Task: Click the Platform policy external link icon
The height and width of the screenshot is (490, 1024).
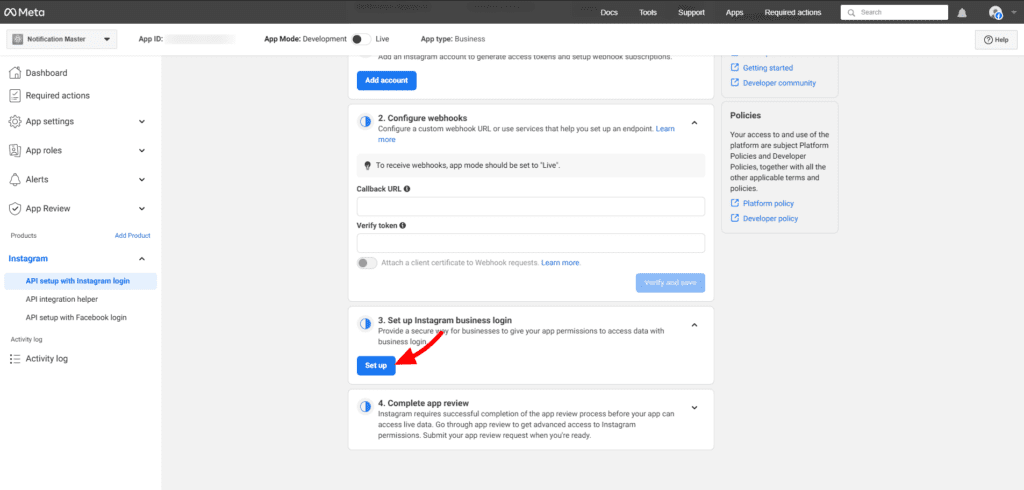Action: (735, 203)
